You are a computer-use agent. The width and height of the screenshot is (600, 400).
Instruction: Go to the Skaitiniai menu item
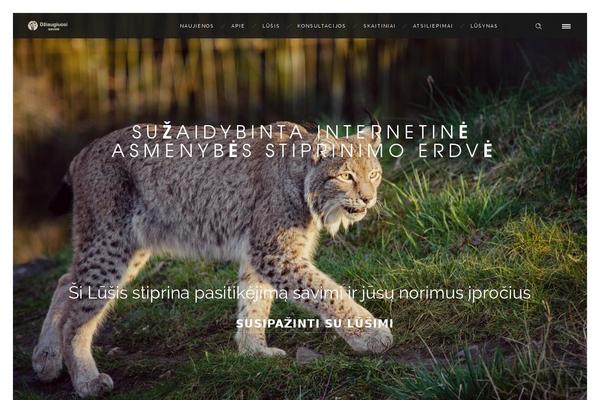click(x=379, y=26)
